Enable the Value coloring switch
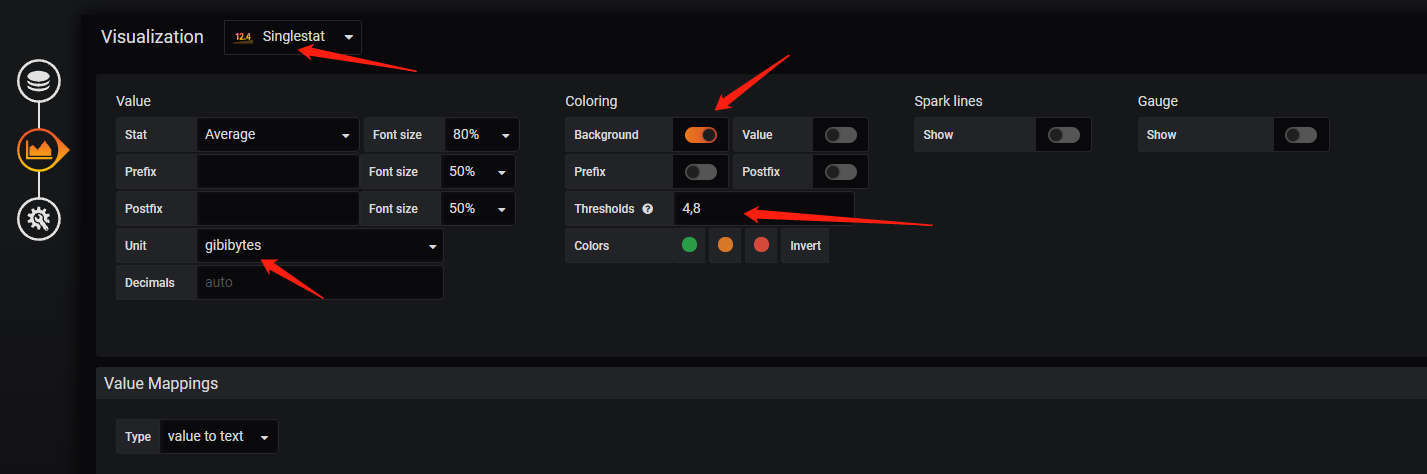The height and width of the screenshot is (474, 1427). tap(840, 135)
